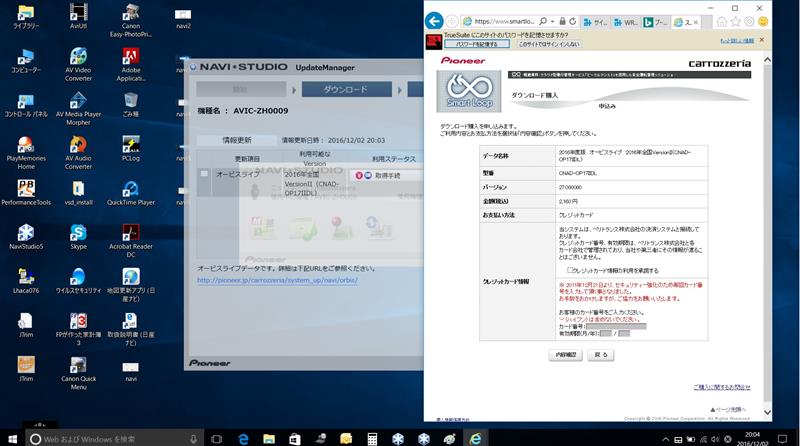Open the calculator taskbar icon
800x446 pixels.
tap(372, 439)
